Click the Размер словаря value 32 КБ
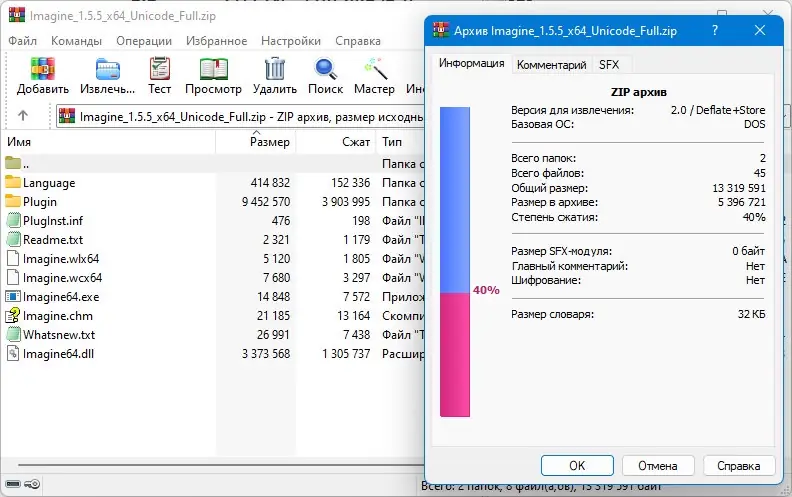This screenshot has width=792, height=497. coord(751,314)
